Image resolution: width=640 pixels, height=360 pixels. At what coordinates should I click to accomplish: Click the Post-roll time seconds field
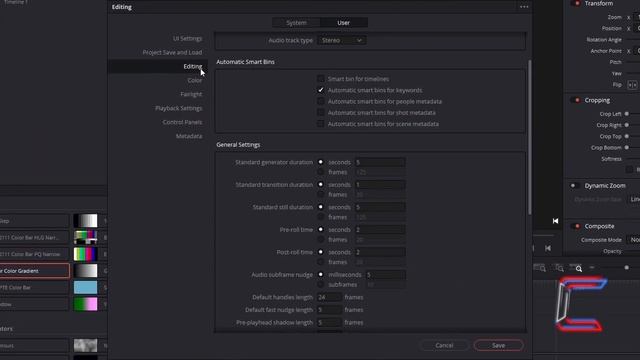pyautogui.click(x=380, y=252)
